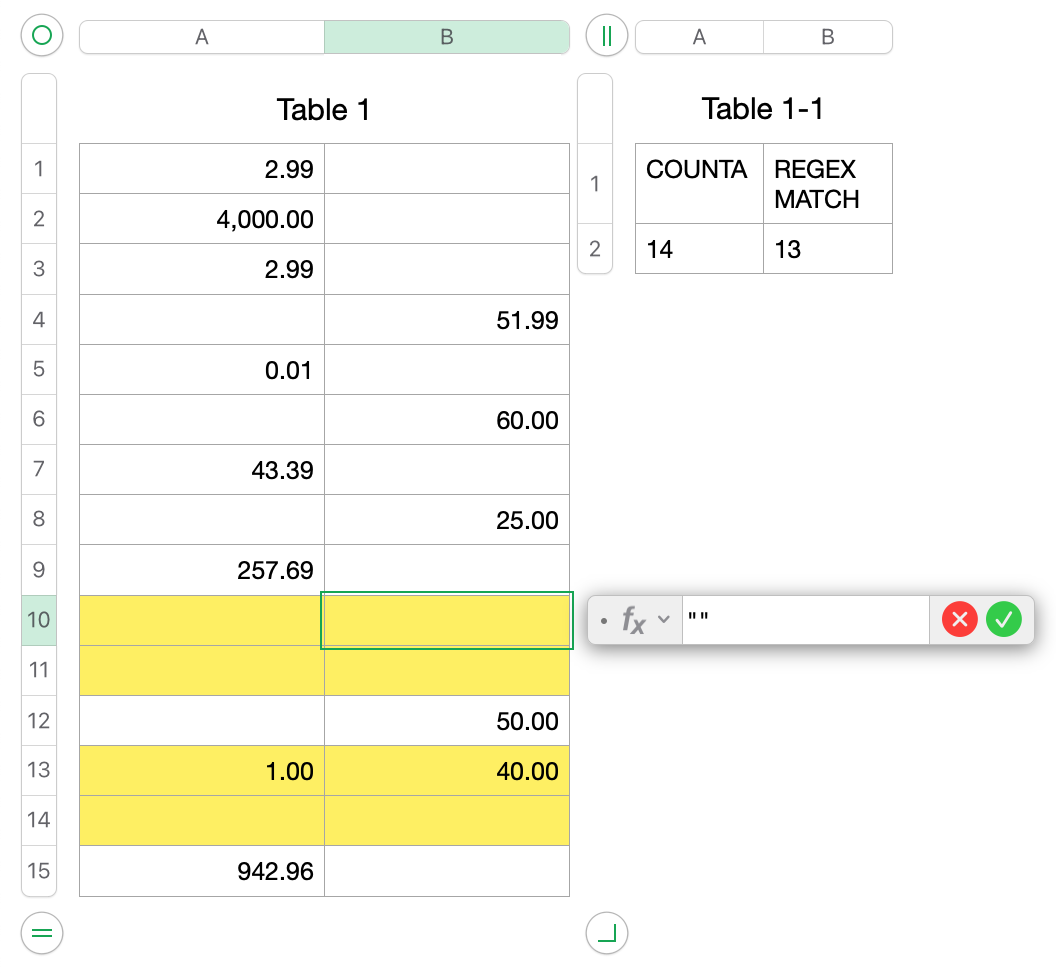Select row 2 header in Table 1-1
This screenshot has width=1056, height=974.
pyautogui.click(x=595, y=249)
